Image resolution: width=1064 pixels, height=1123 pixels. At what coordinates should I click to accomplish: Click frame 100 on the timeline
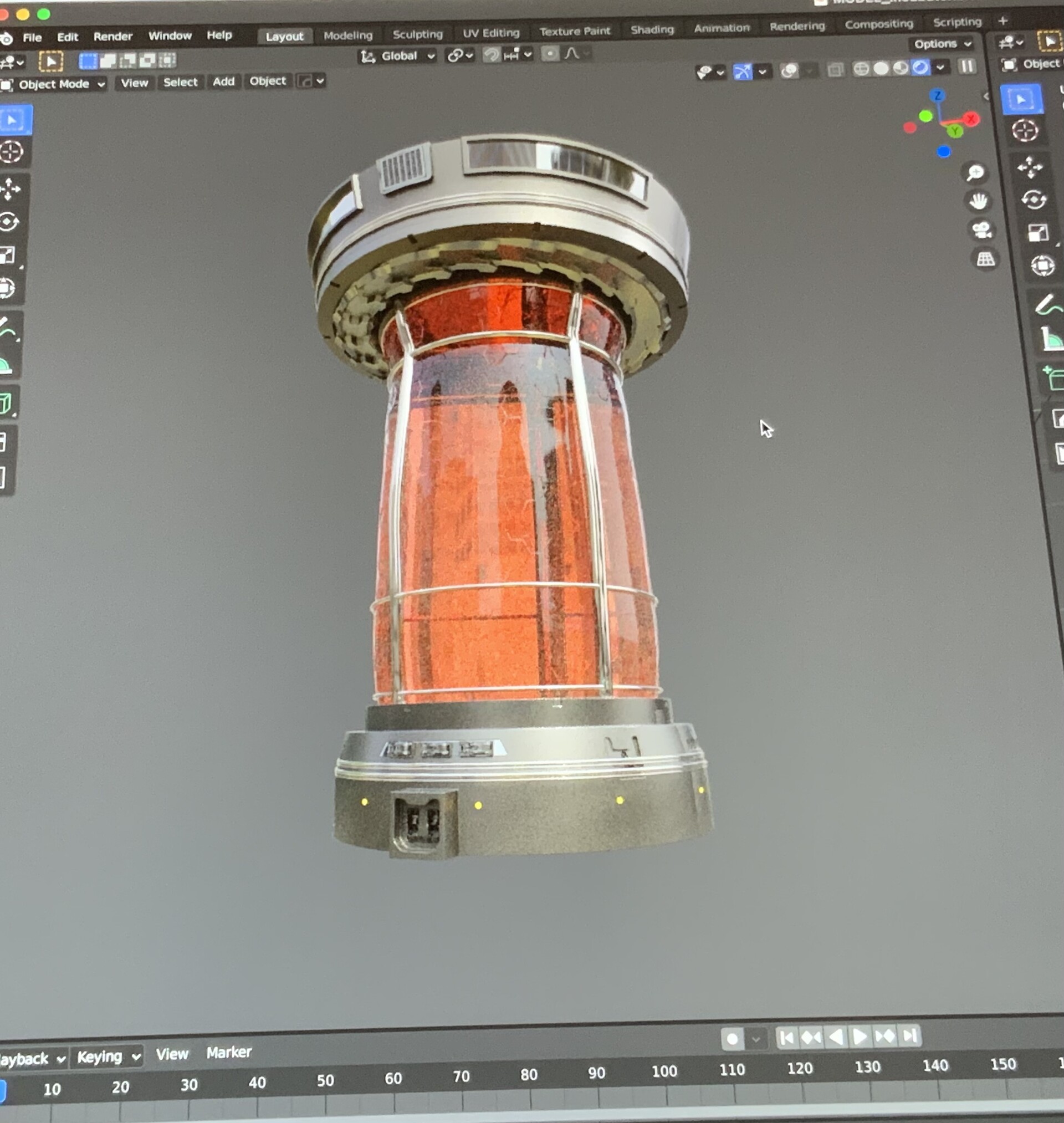coord(663,1071)
